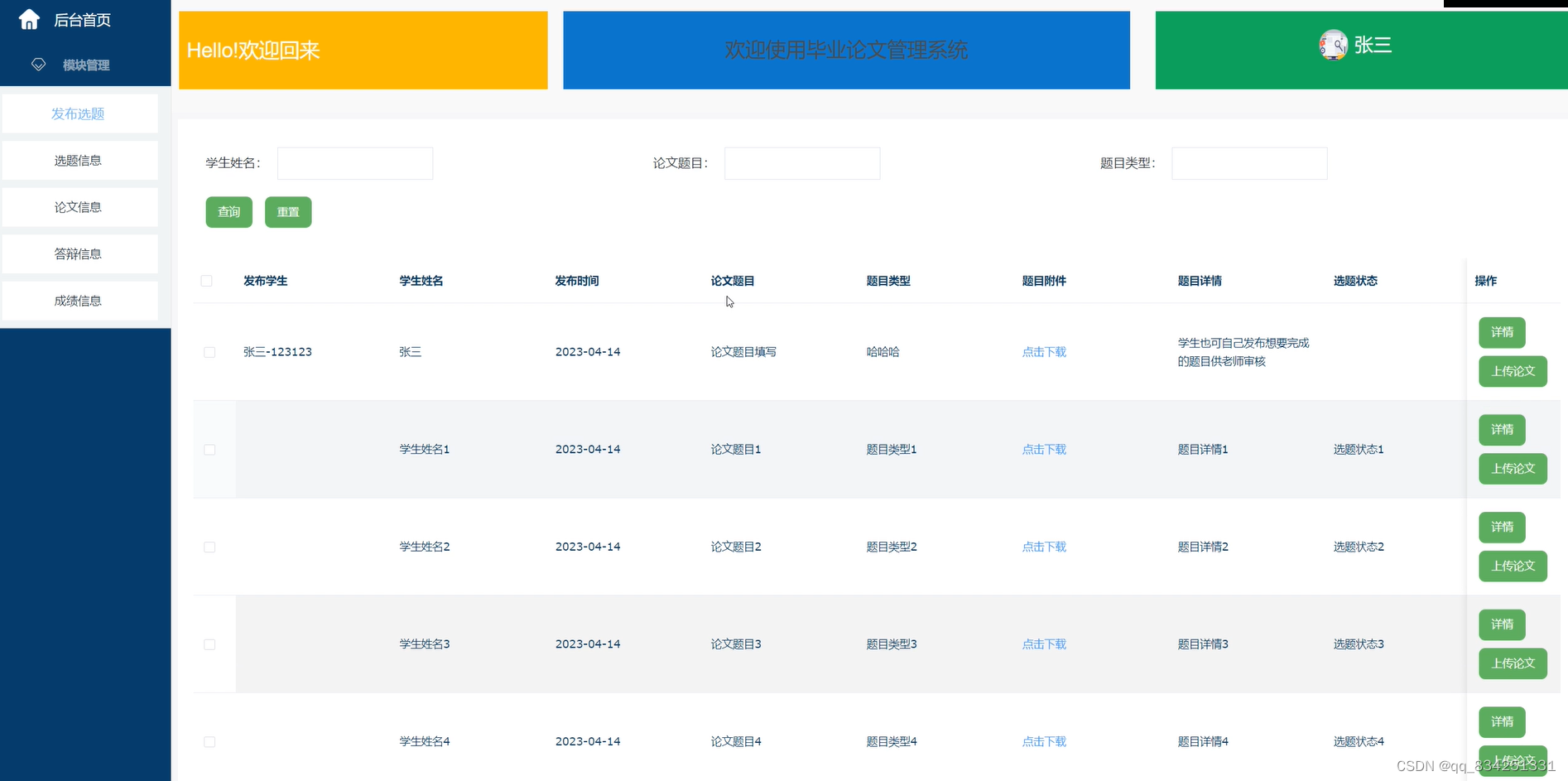Click 详情 for 论文题目1

coord(1501,430)
